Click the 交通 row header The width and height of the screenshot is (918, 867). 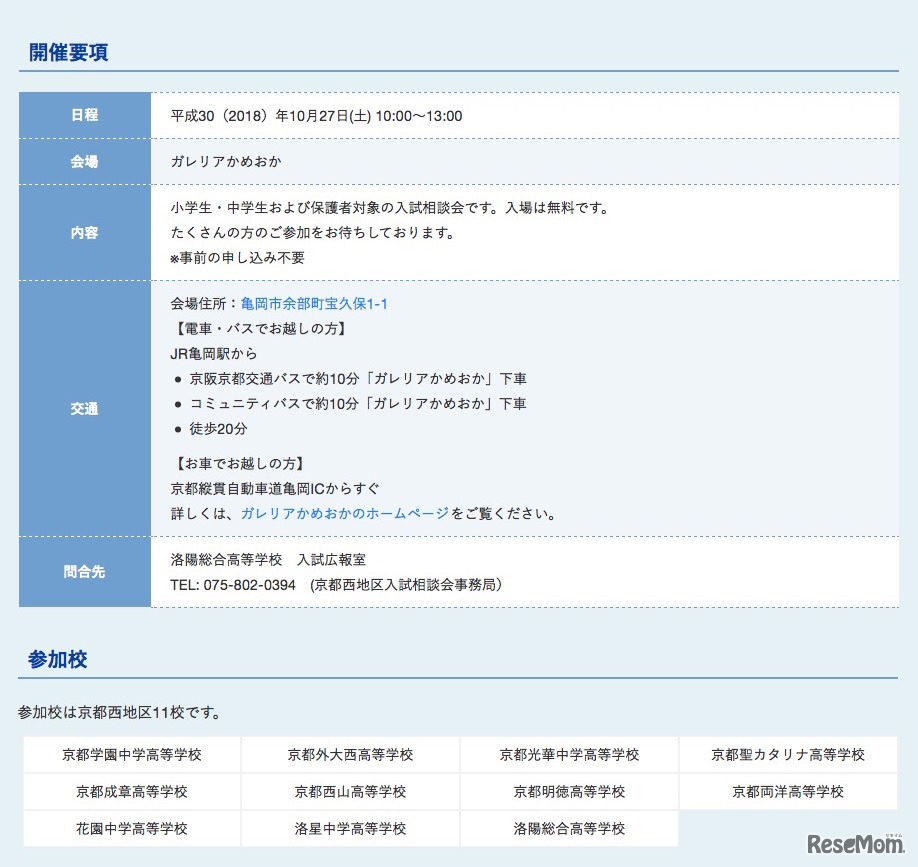tap(85, 408)
